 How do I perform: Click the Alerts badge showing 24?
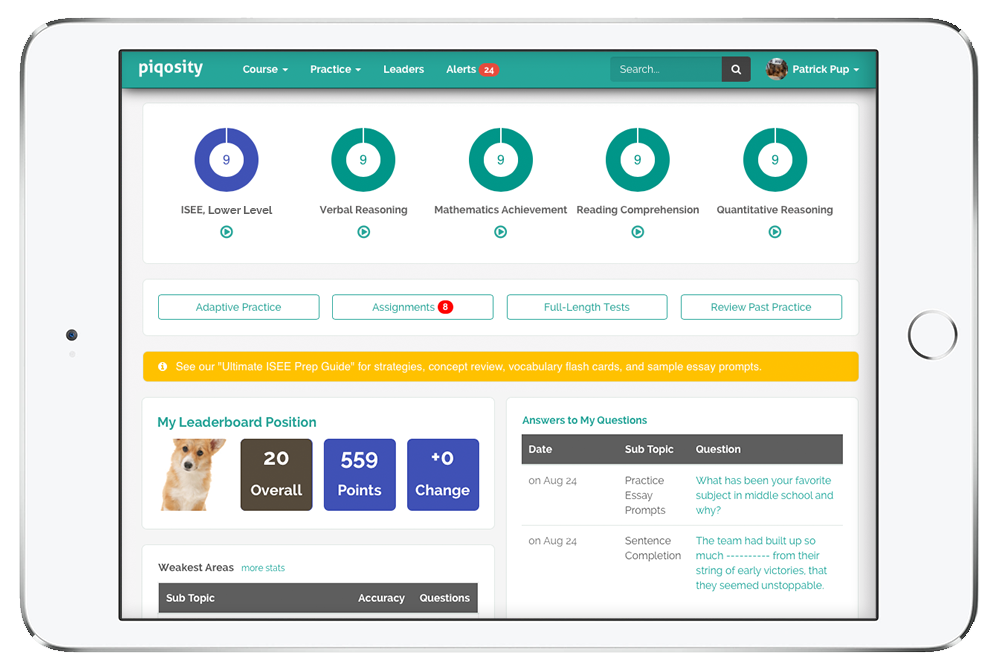(x=488, y=70)
